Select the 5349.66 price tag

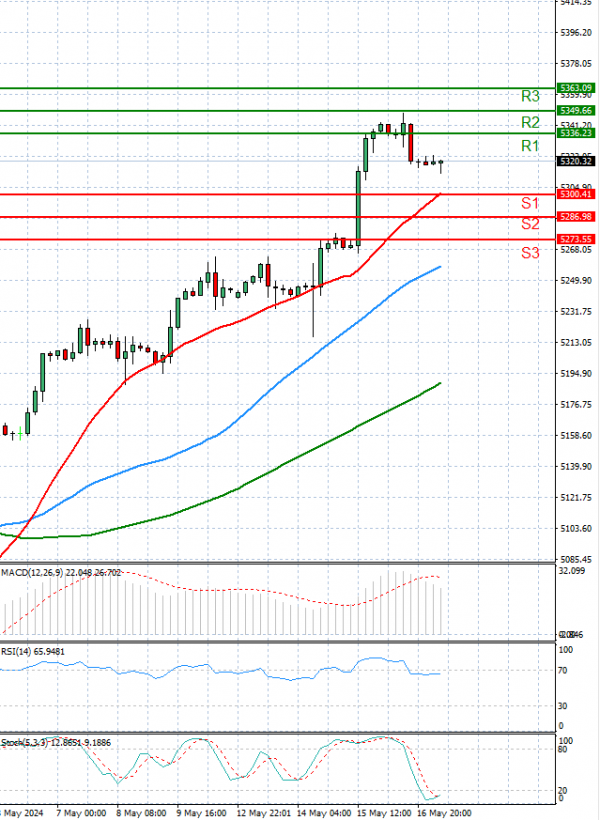(x=575, y=110)
